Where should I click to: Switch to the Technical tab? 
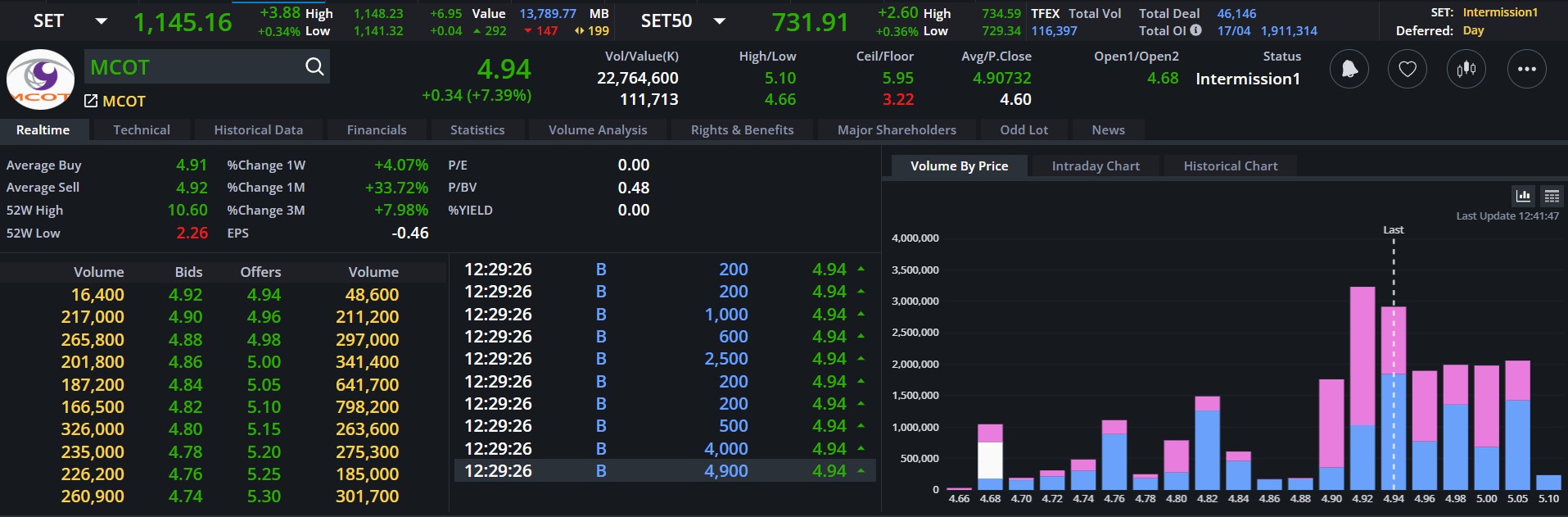(x=142, y=129)
